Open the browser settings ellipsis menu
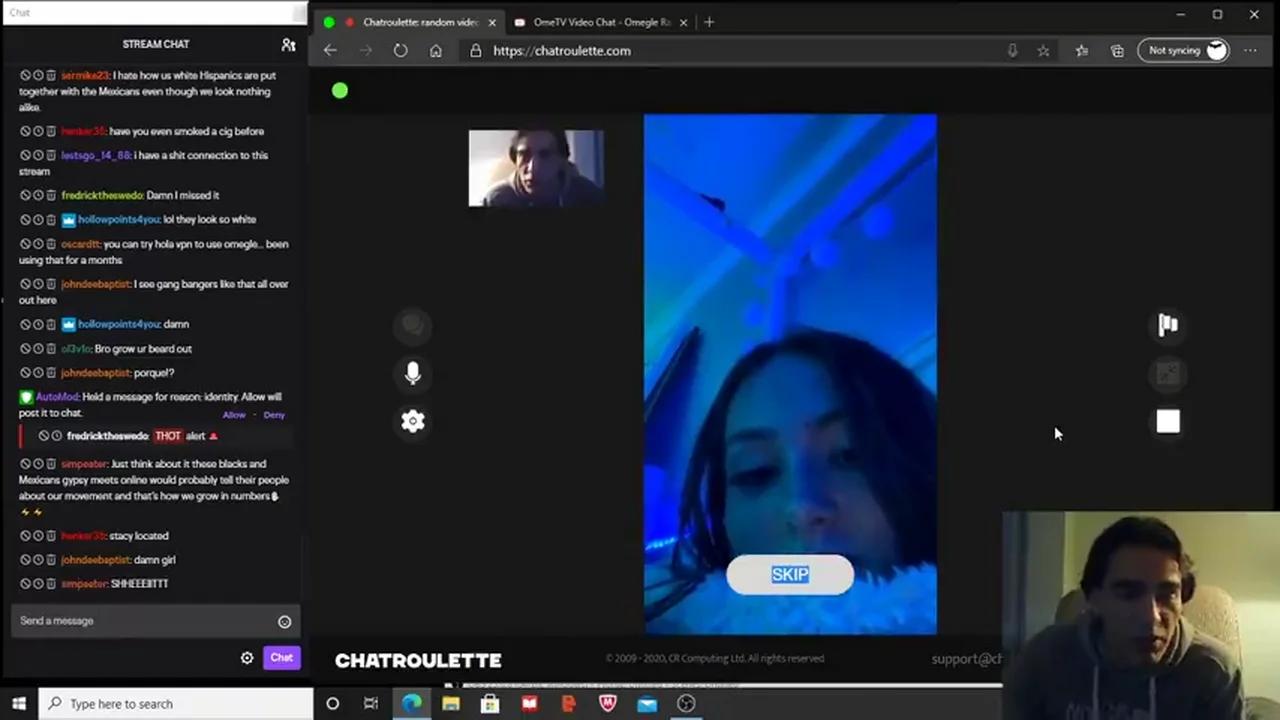Screen dimensions: 1280x720 [x=1250, y=50]
